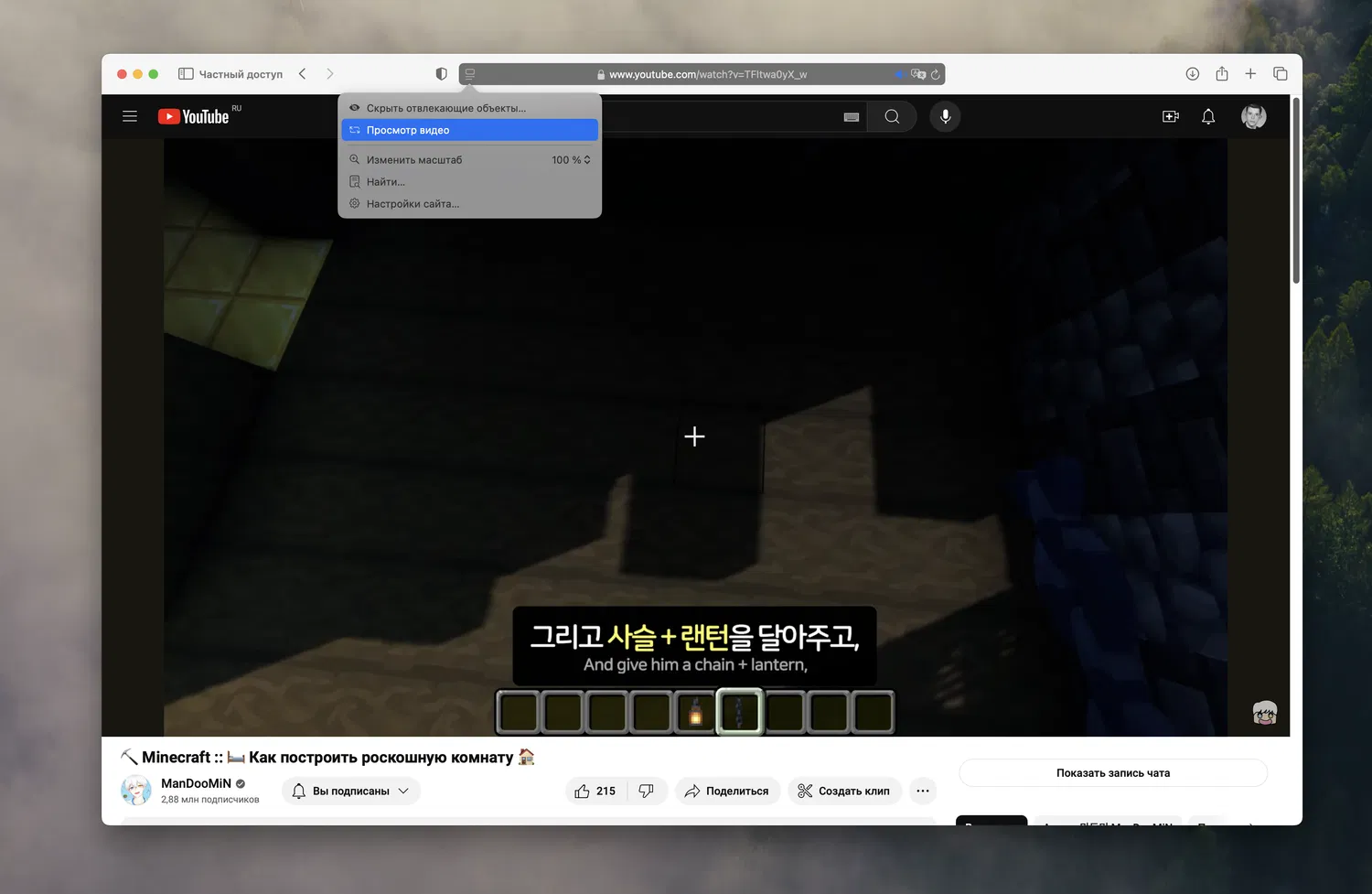Click the video player to pause
Screen dimensions: 1372x894
click(x=695, y=437)
